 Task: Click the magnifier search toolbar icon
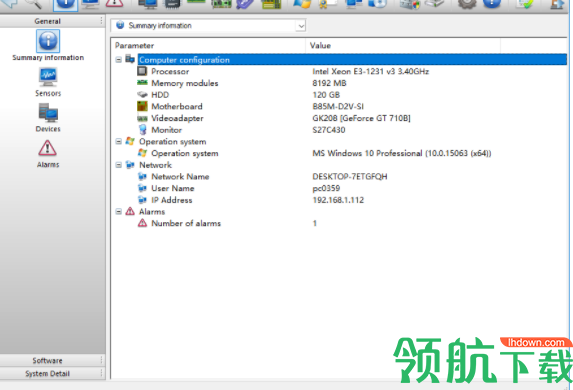(34, 4)
